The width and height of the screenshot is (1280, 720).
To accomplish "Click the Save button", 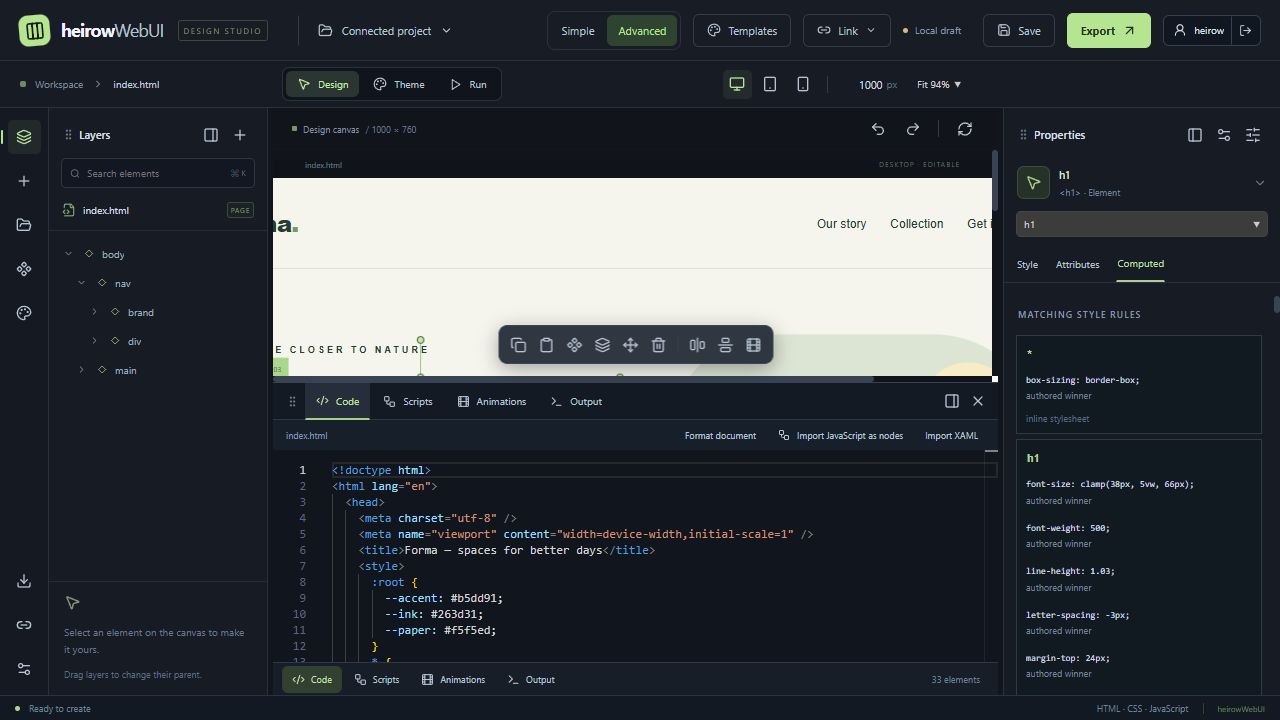I will pyautogui.click(x=1019, y=31).
